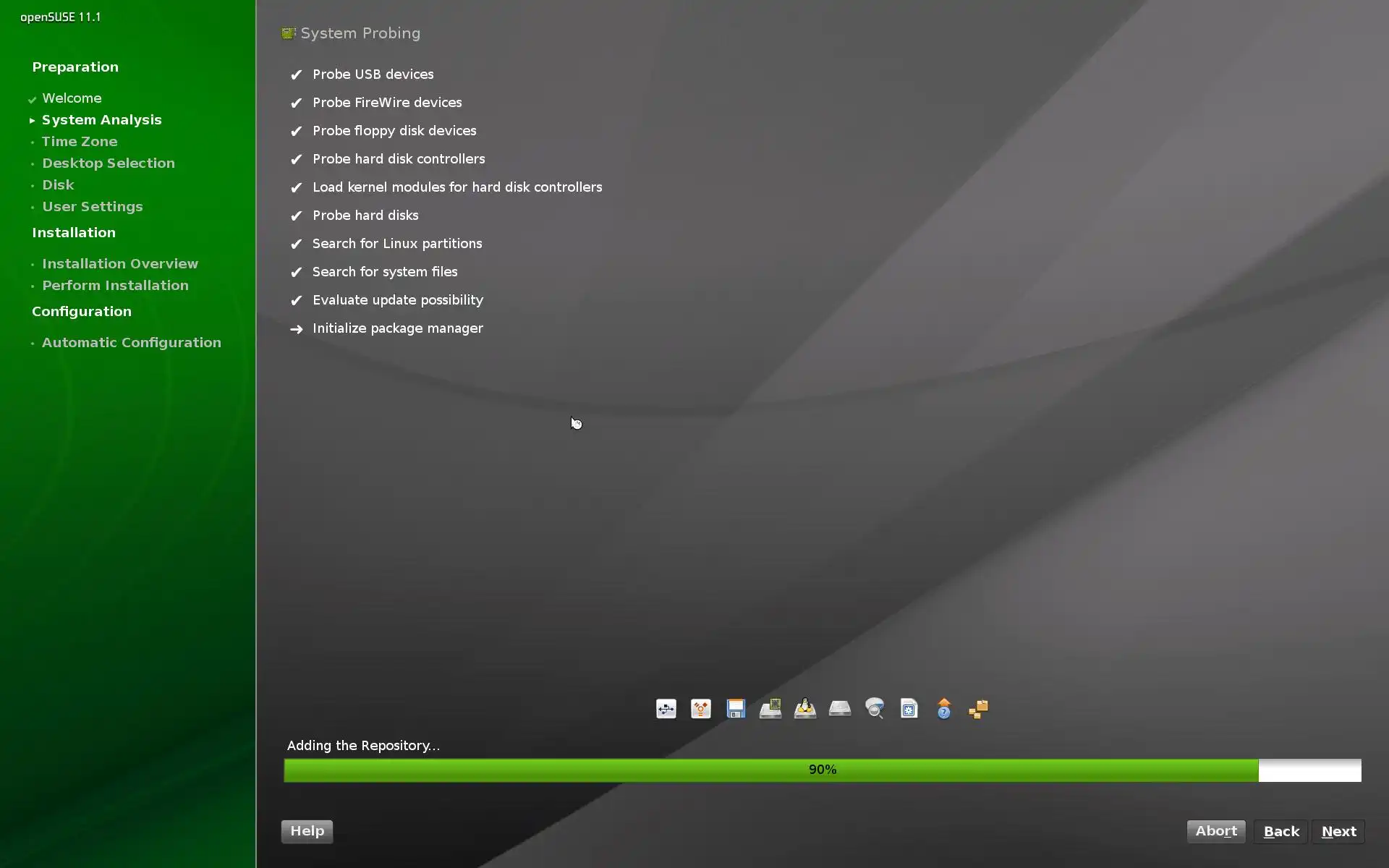Click the Tux penguin kernel modules icon
The image size is (1389, 868).
[805, 709]
